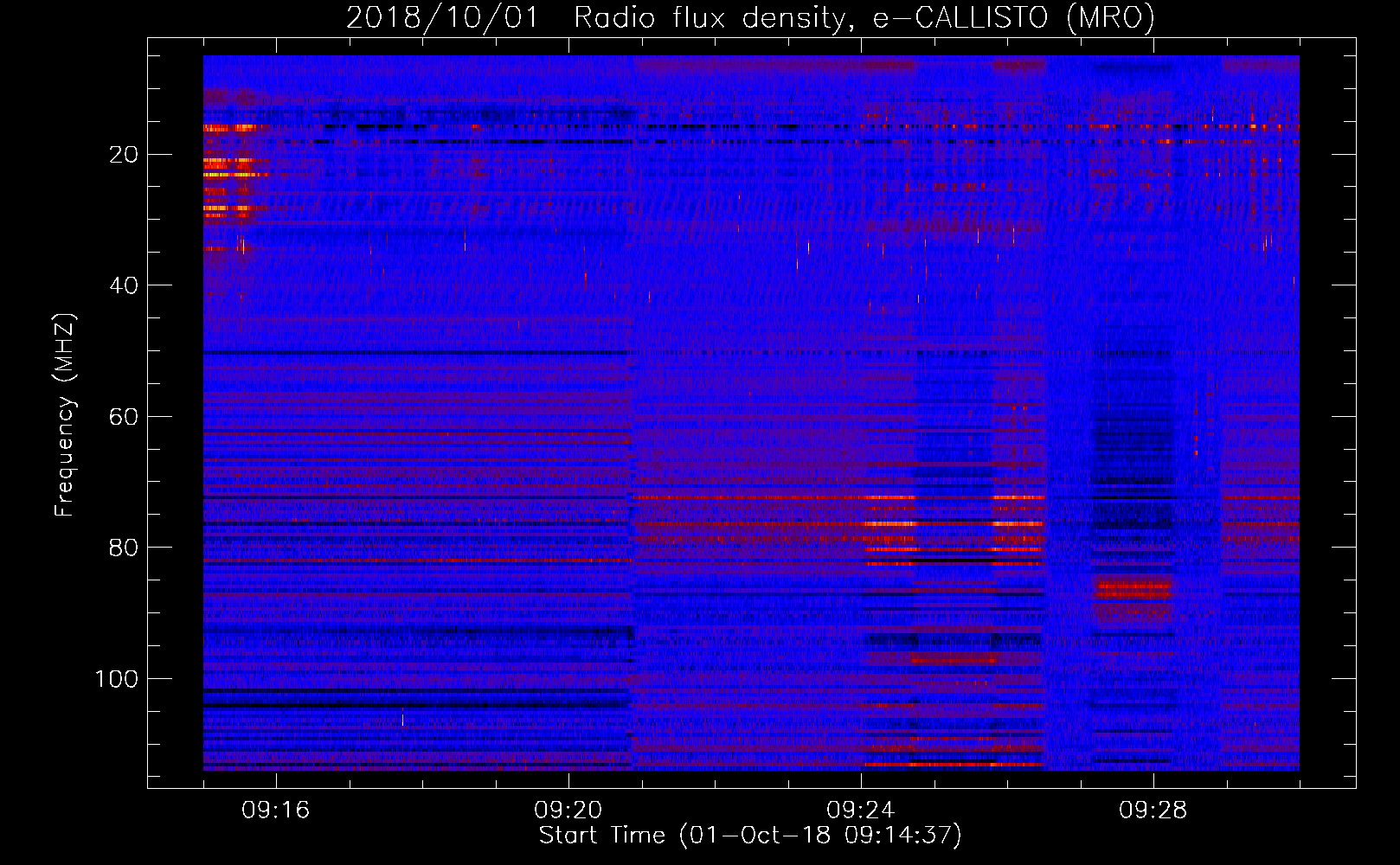The image size is (1400, 865).
Task: Click the 09:16 time tick label
Action: tap(276, 811)
